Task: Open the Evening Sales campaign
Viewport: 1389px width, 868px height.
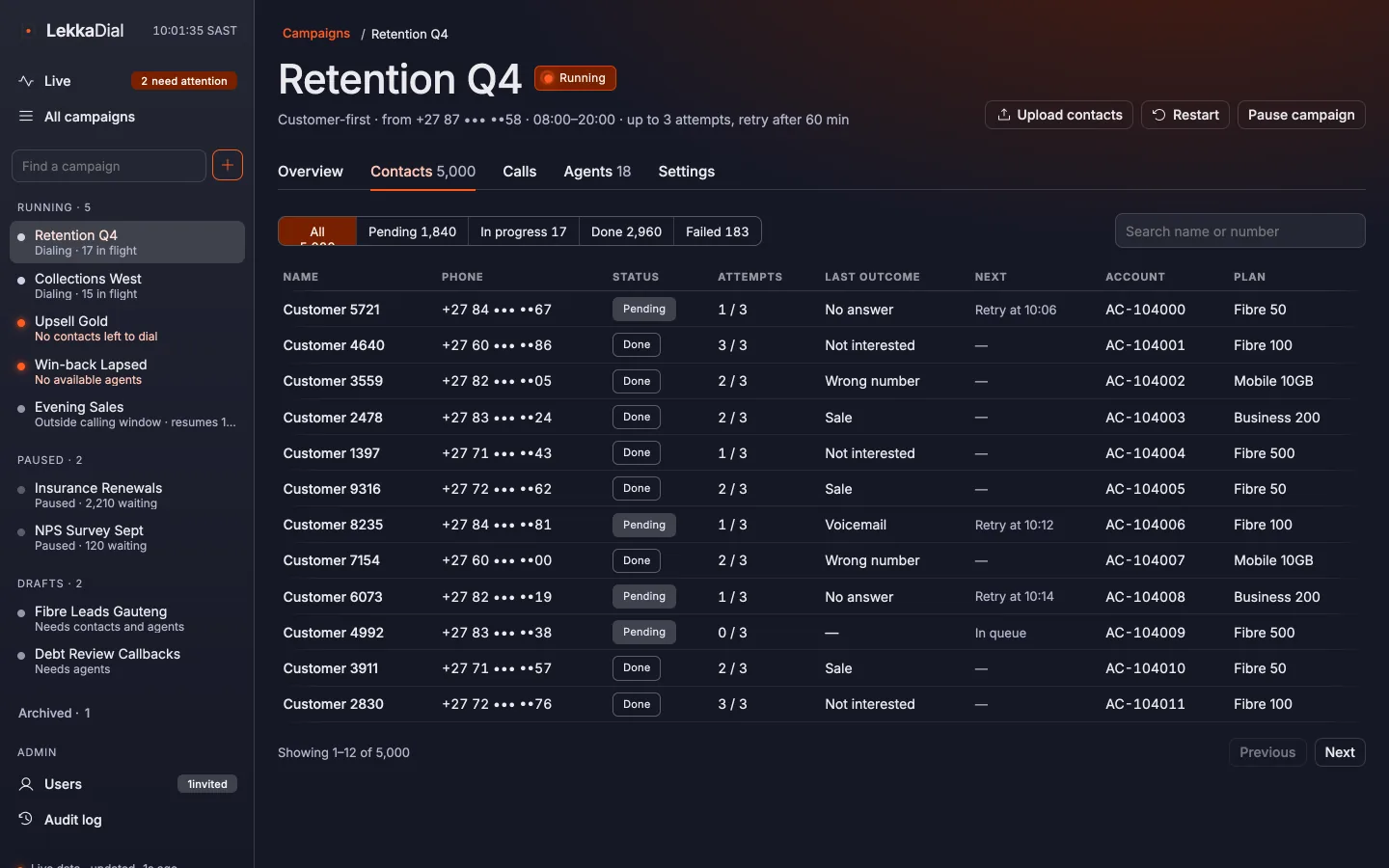Action: (127, 414)
